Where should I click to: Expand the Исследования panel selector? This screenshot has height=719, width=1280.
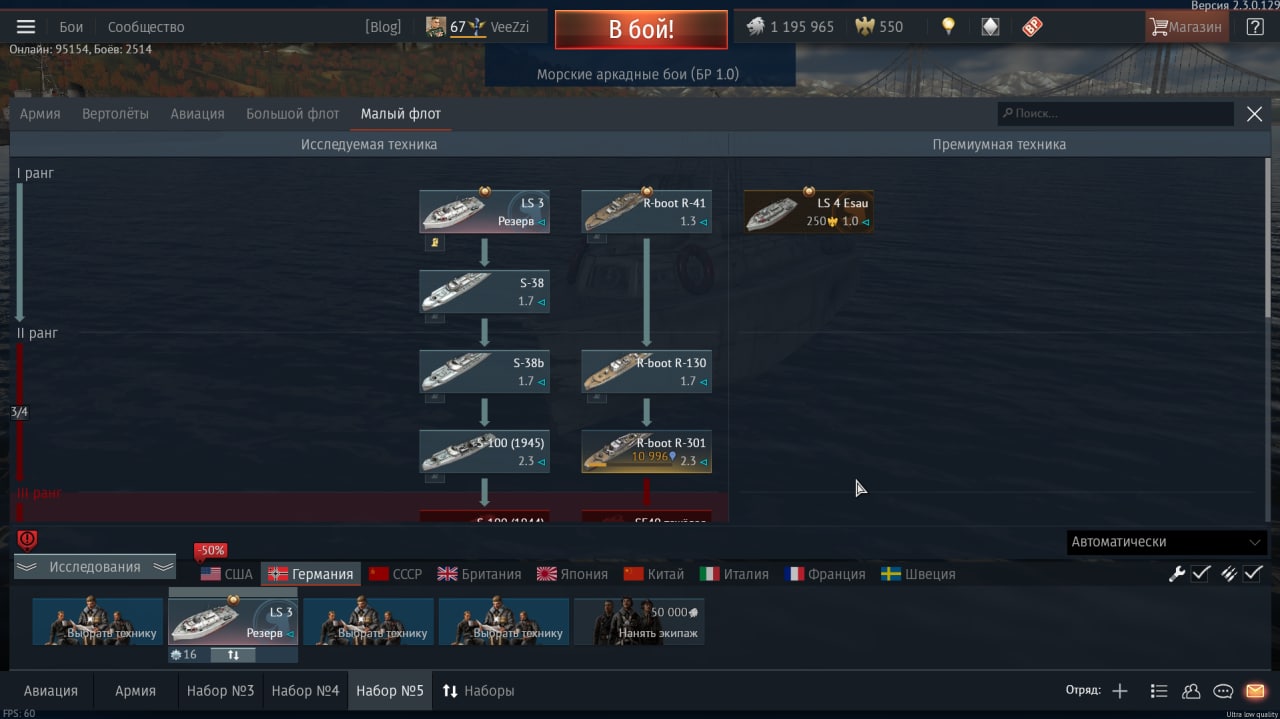coord(95,567)
